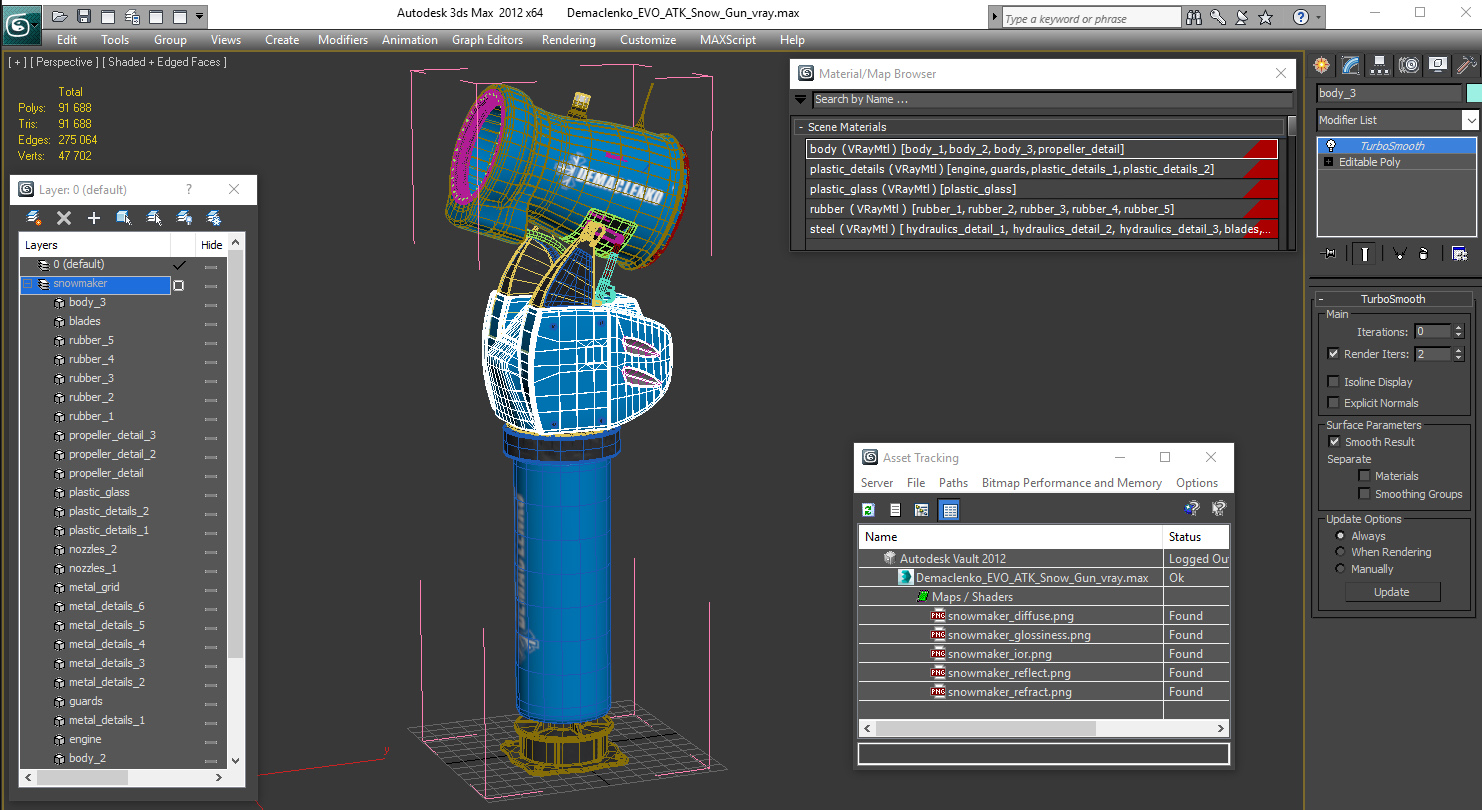The height and width of the screenshot is (810, 1482).
Task: Open the Rendering menu
Action: click(568, 40)
